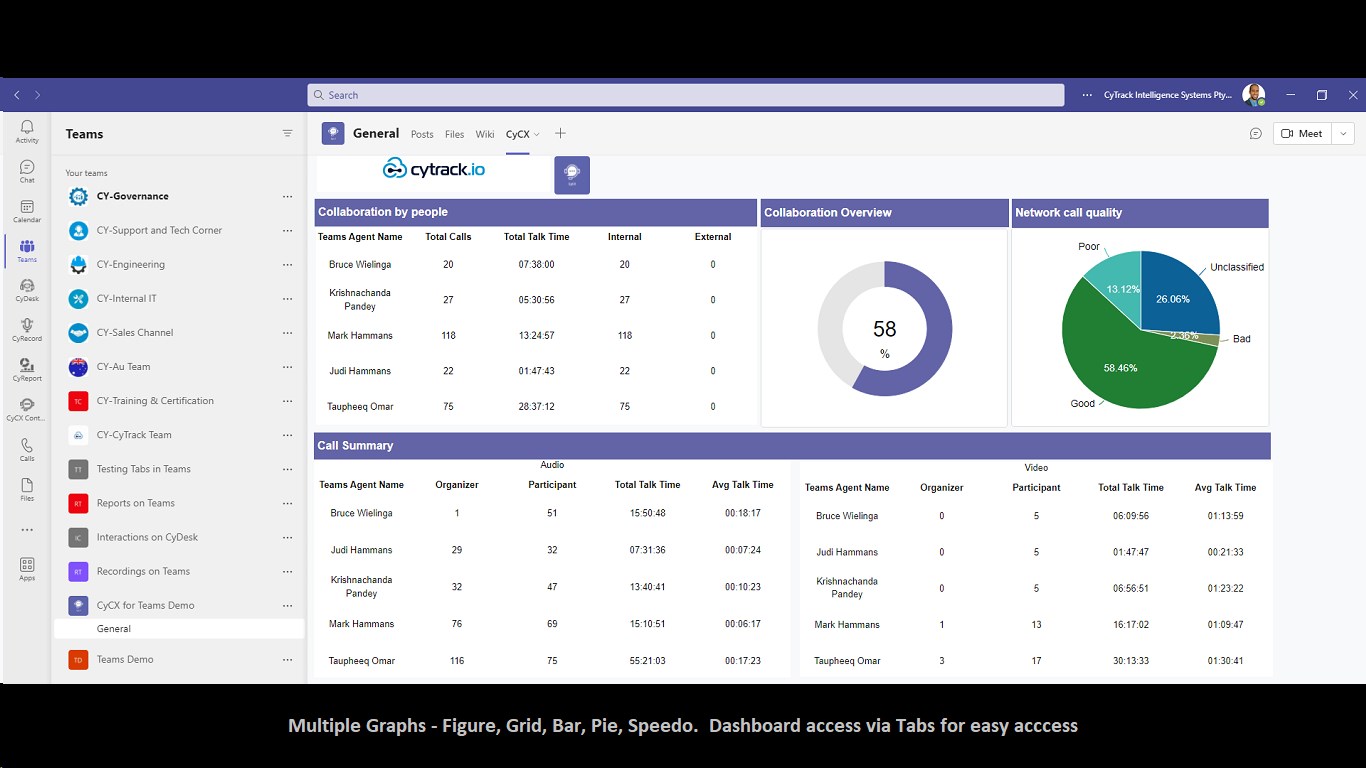Open the Activity feed icon
Screen dimensions: 1366x768
click(27, 131)
